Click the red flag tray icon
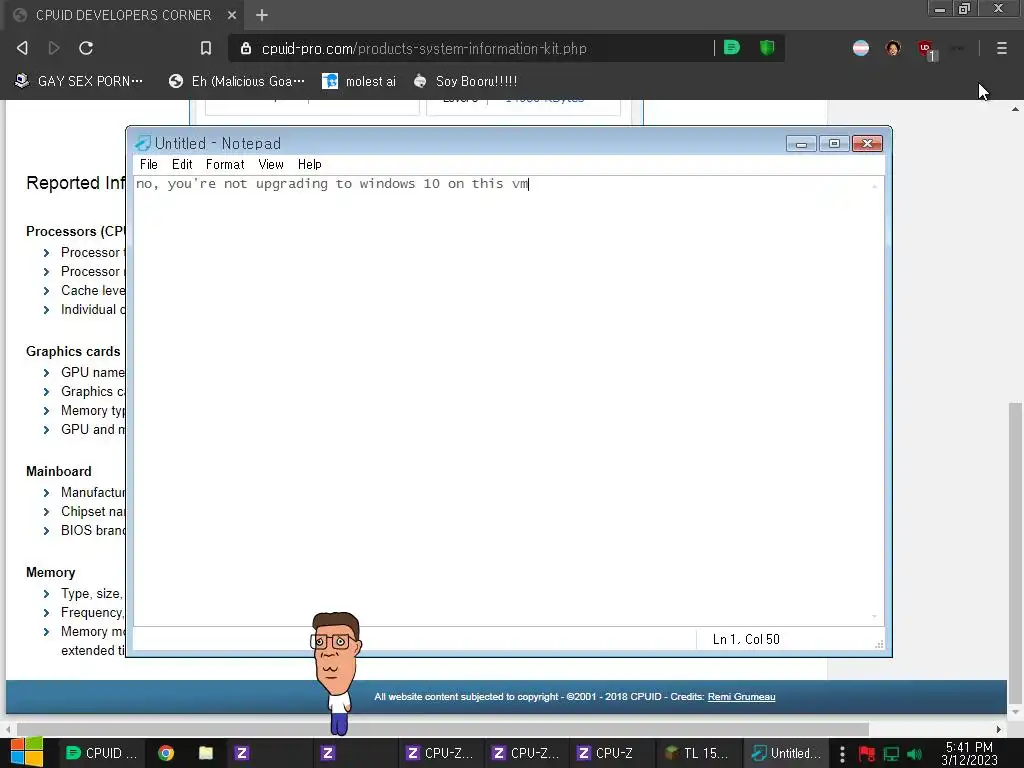Screen dimensions: 1024x768 click(867, 754)
